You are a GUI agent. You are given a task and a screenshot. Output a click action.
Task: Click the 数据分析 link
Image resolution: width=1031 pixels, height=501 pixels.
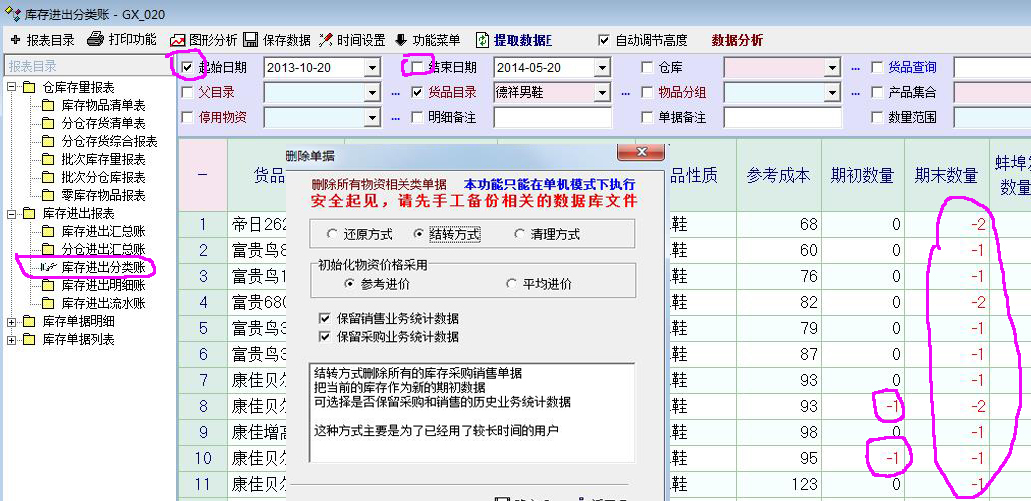click(x=737, y=40)
